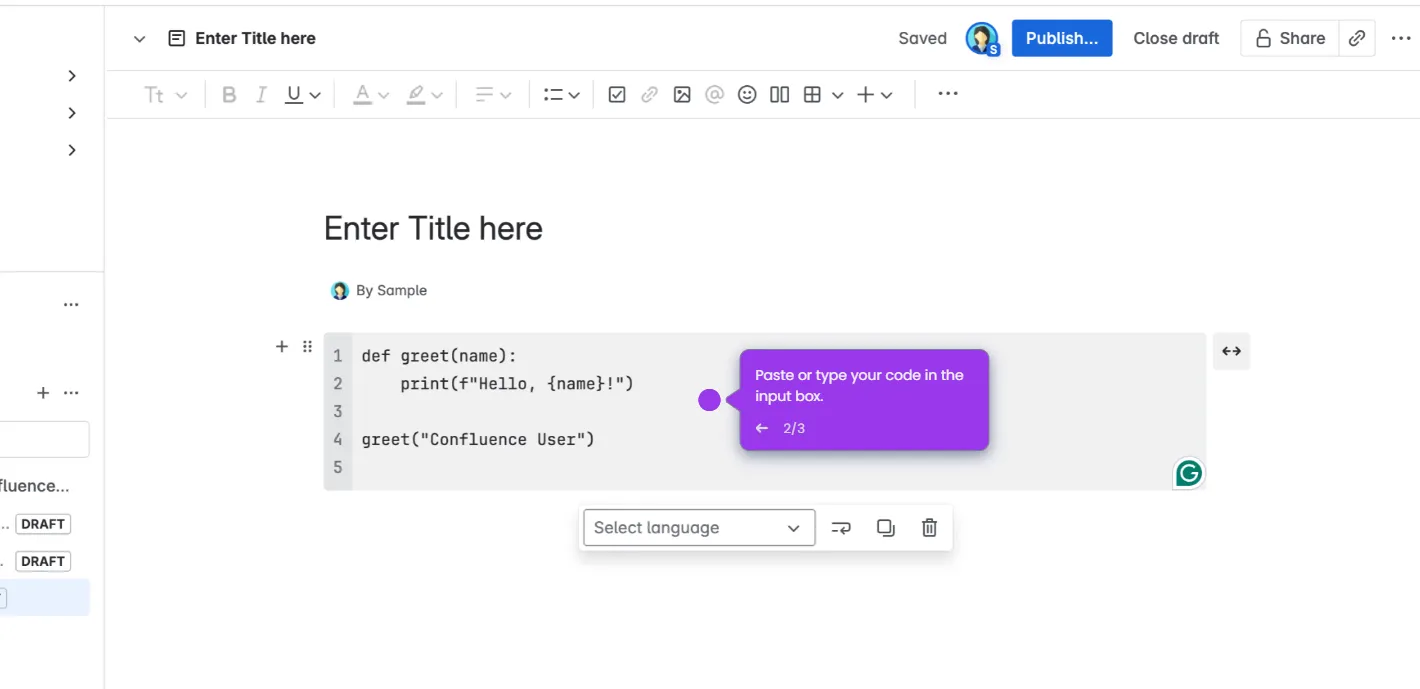Collapse the header chevron beside the page title

point(139,39)
